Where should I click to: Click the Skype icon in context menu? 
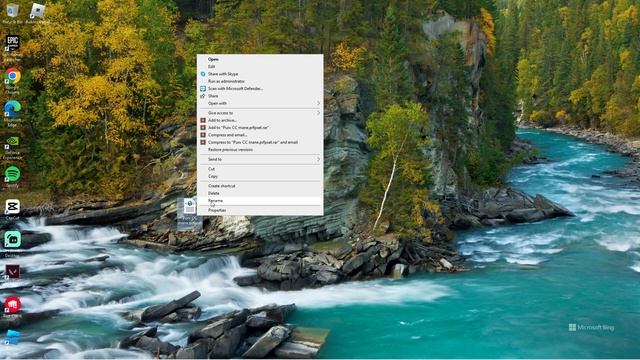pos(202,74)
